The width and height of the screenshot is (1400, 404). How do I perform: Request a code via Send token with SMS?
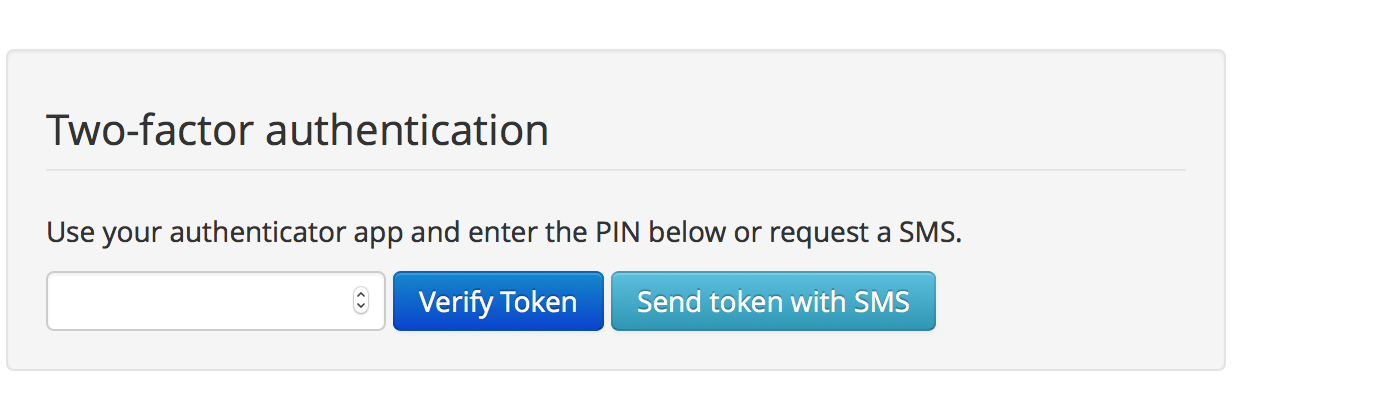point(773,301)
